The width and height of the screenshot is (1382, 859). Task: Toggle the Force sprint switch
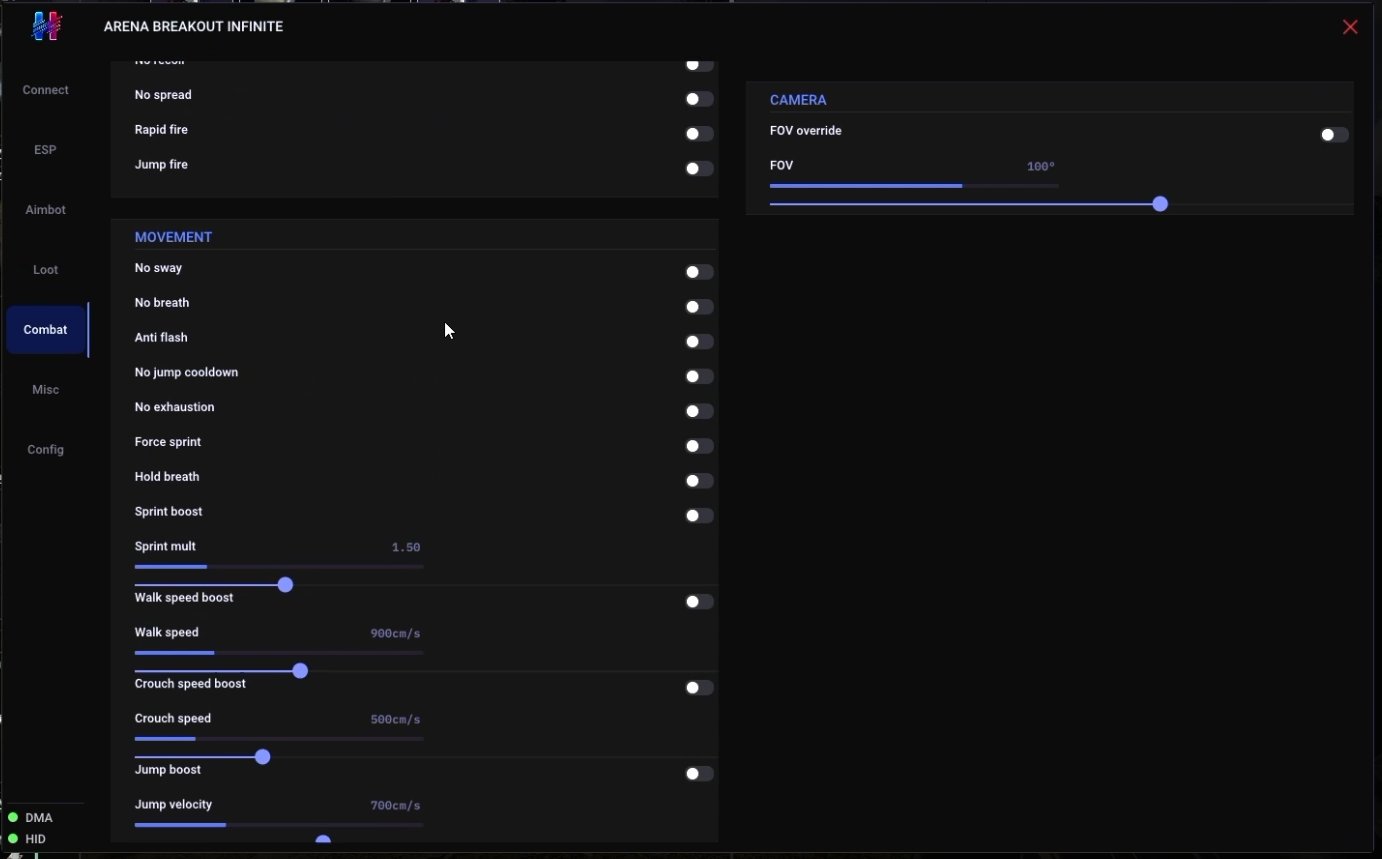point(699,446)
